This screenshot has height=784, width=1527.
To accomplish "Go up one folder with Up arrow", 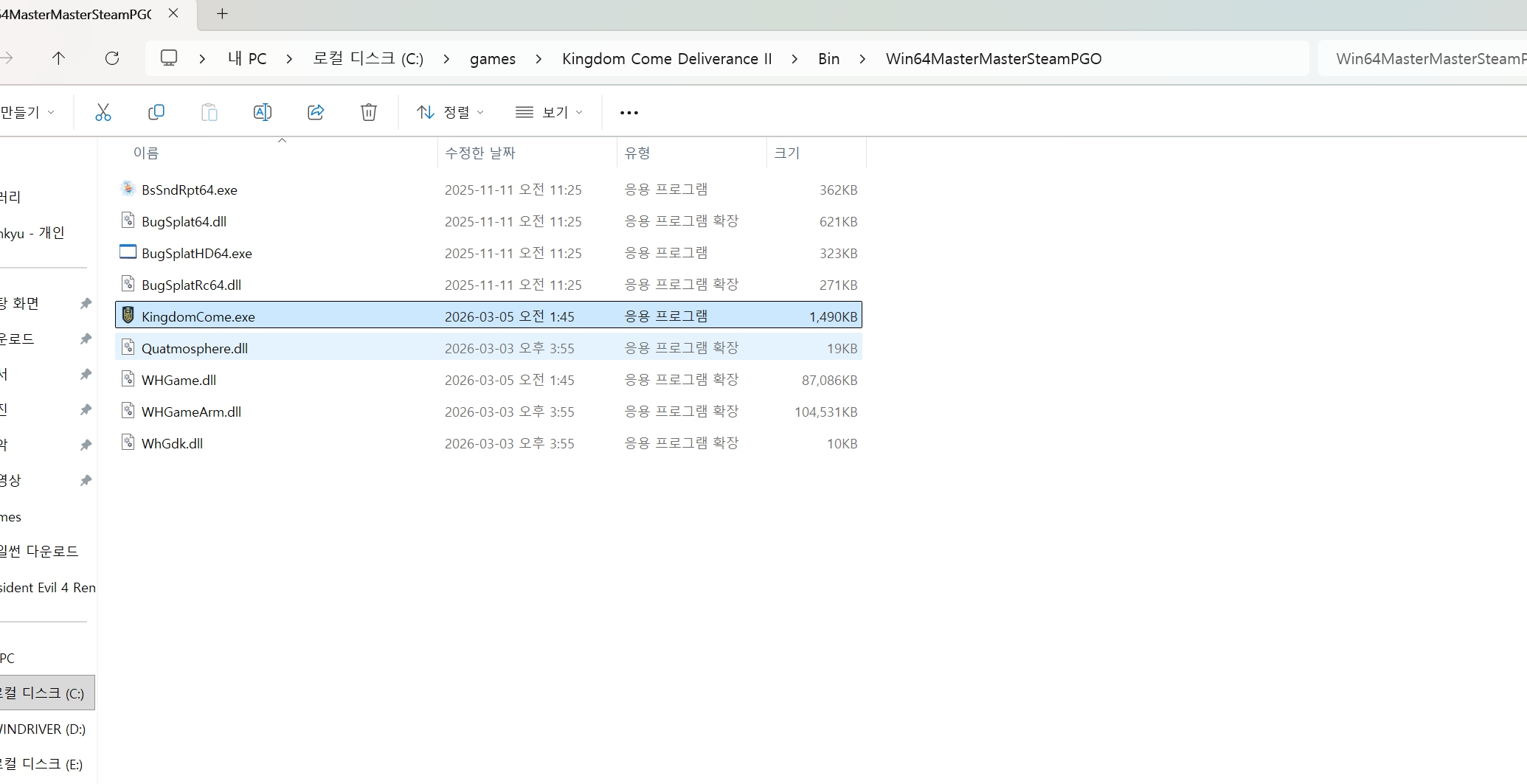I will click(x=59, y=58).
